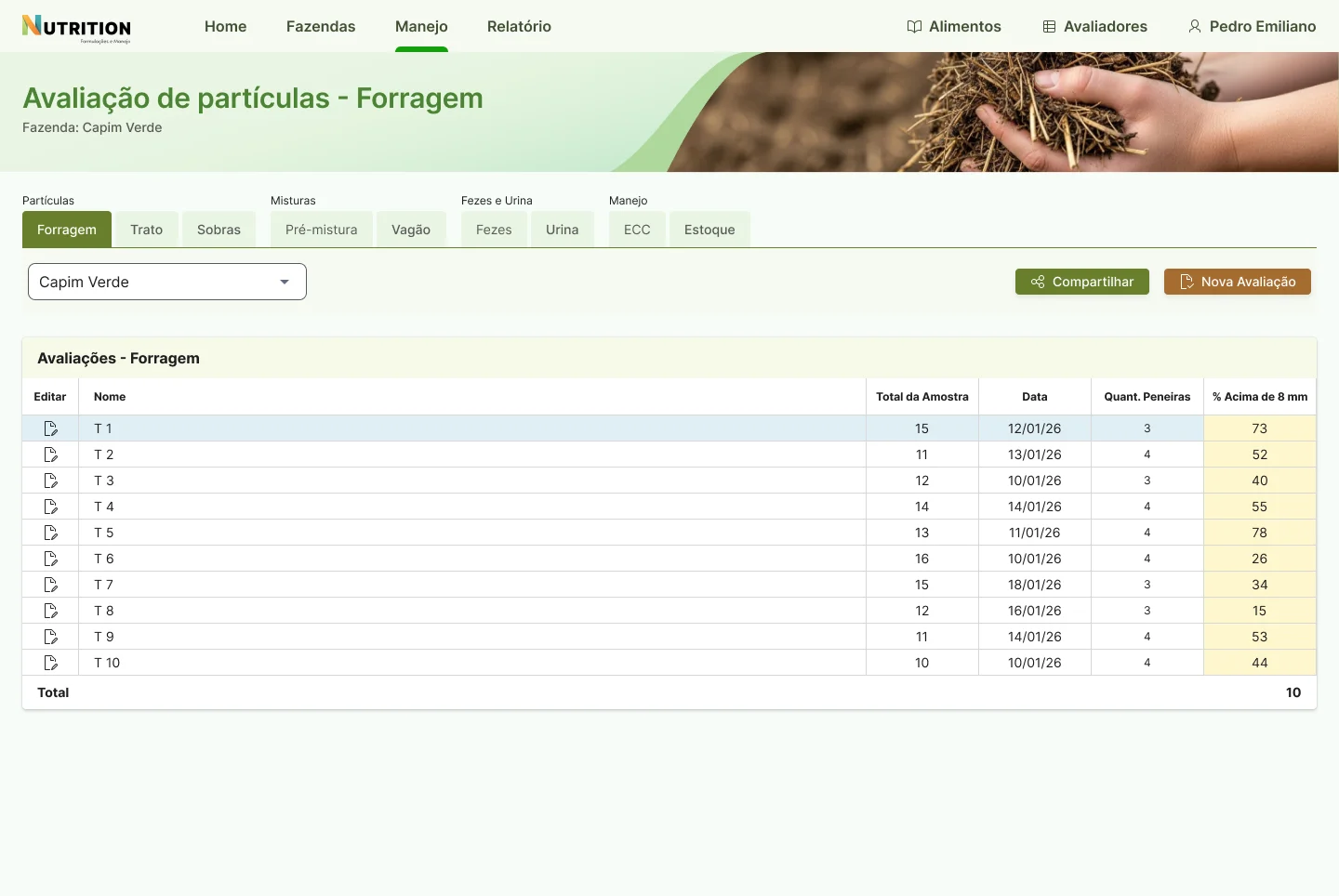1339x896 pixels.
Task: Open the Pedro Emiliano user menu
Action: [1252, 26]
